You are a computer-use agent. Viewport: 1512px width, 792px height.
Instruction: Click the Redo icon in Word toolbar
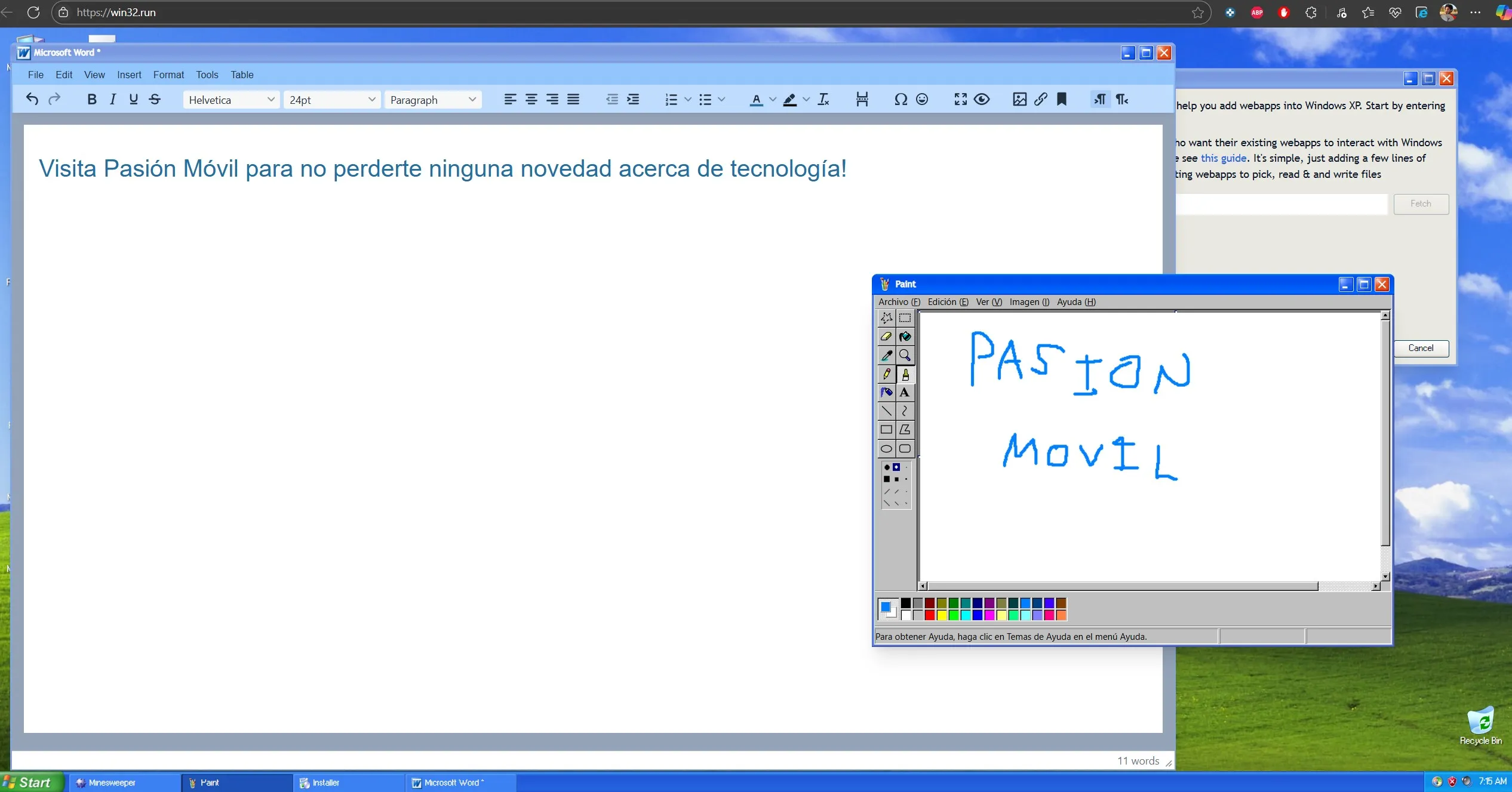click(x=54, y=99)
